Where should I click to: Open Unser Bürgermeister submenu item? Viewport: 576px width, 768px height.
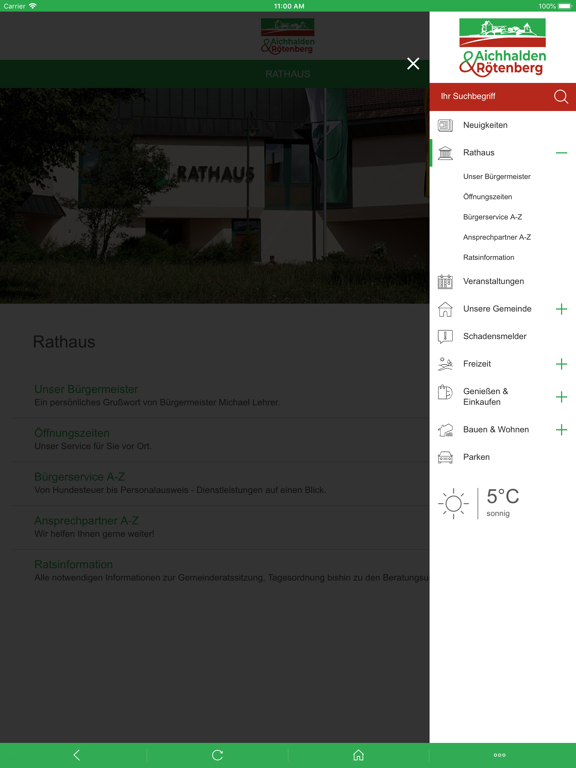click(x=497, y=176)
